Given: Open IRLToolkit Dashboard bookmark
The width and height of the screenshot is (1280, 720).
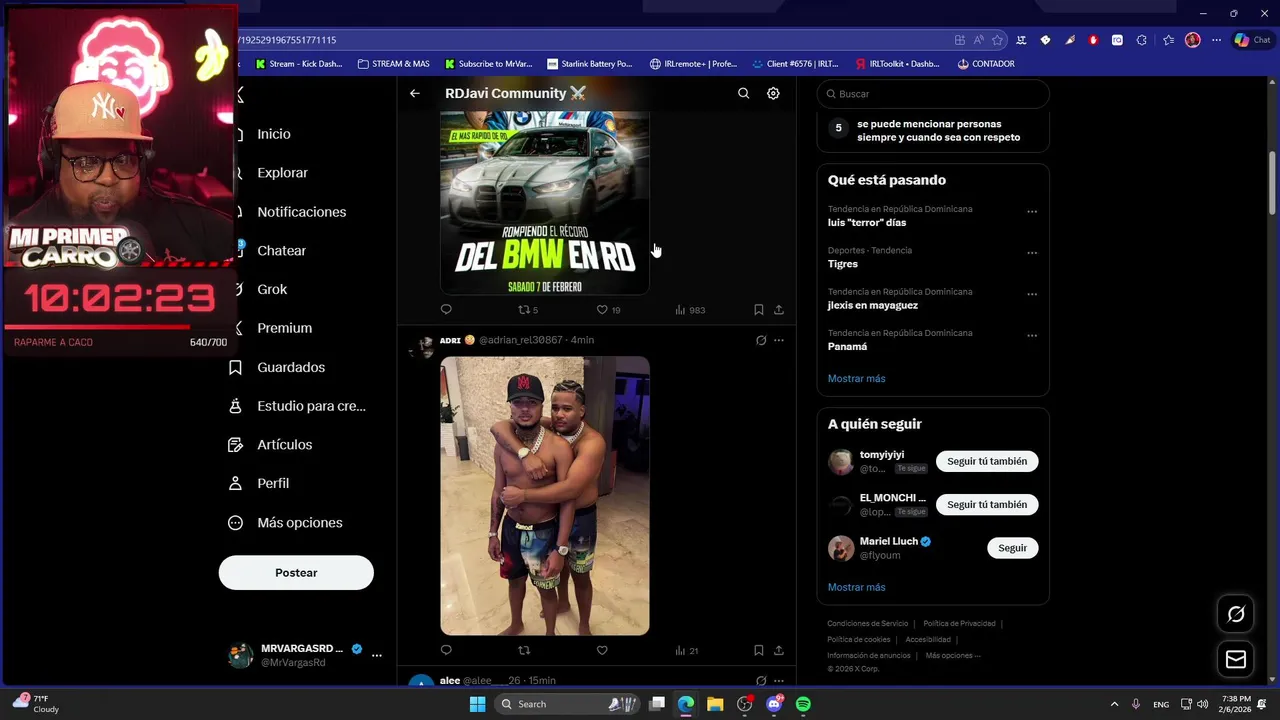Looking at the screenshot, I should (897, 64).
